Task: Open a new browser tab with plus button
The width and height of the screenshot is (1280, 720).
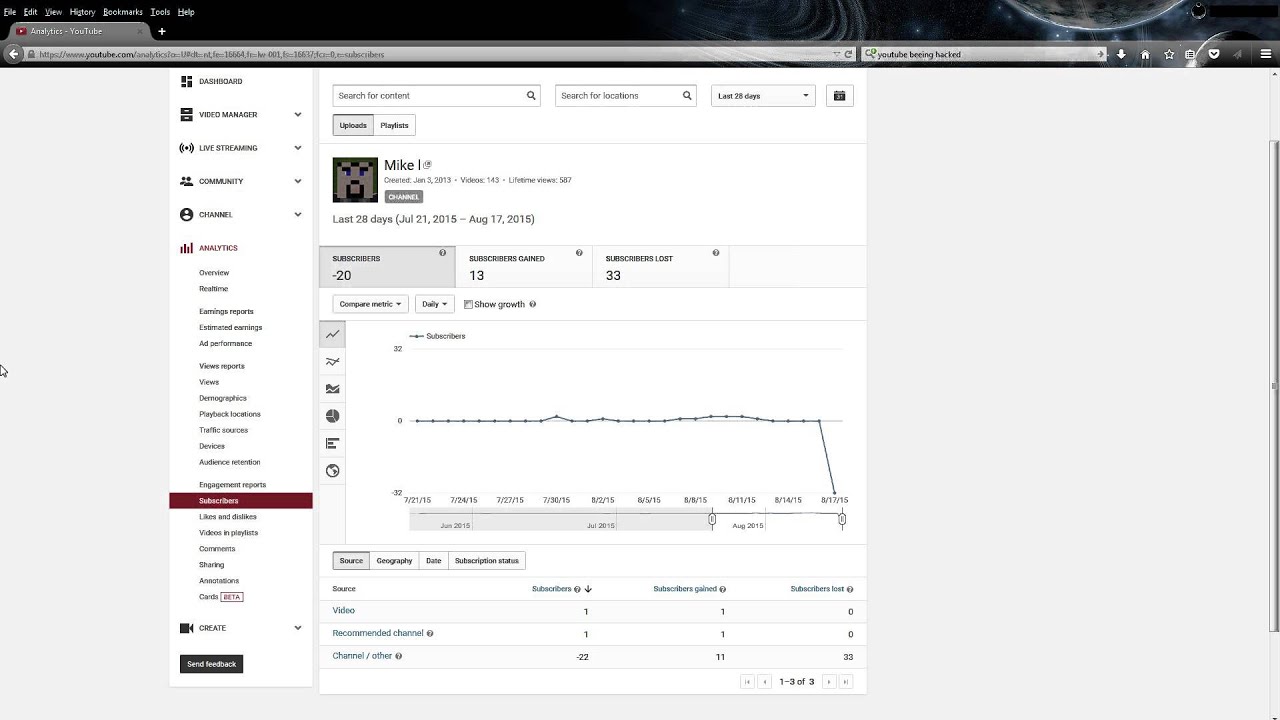Action: tap(162, 31)
